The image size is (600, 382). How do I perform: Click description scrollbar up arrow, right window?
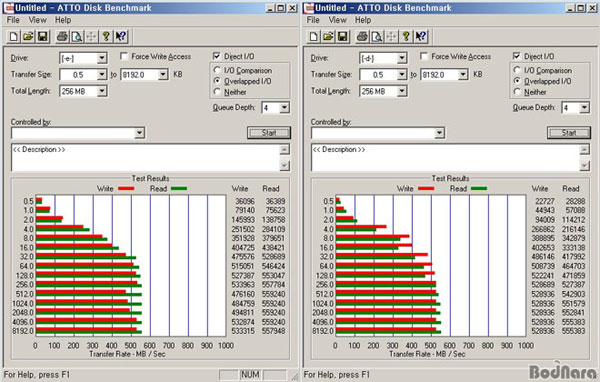(x=585, y=149)
